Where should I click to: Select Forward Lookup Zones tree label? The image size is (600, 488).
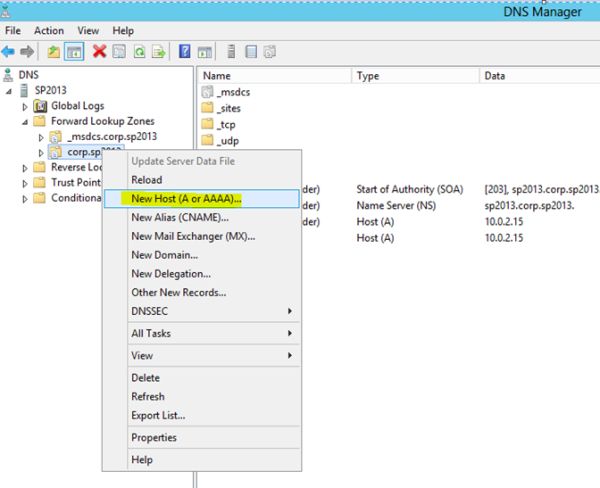pyautogui.click(x=103, y=121)
